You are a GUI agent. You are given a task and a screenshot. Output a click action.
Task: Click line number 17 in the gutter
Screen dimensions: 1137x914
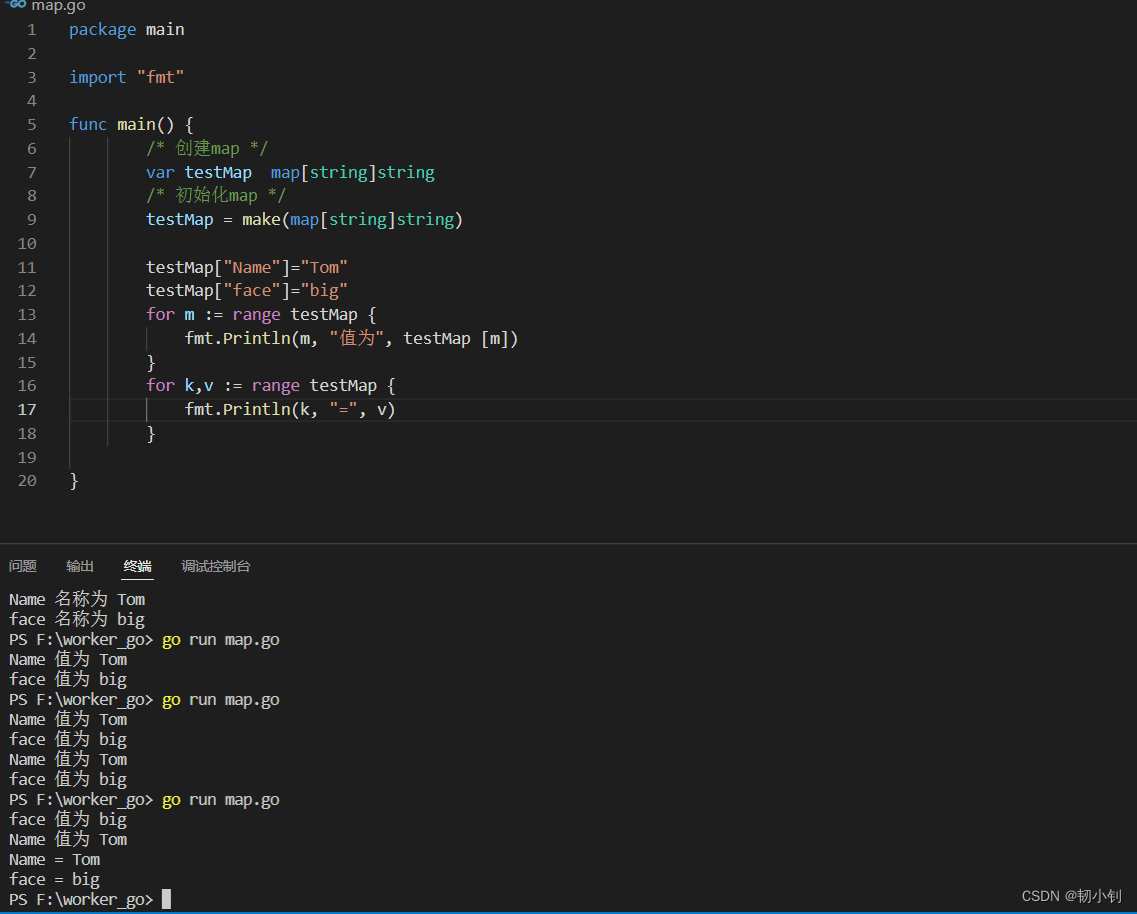tap(27, 409)
